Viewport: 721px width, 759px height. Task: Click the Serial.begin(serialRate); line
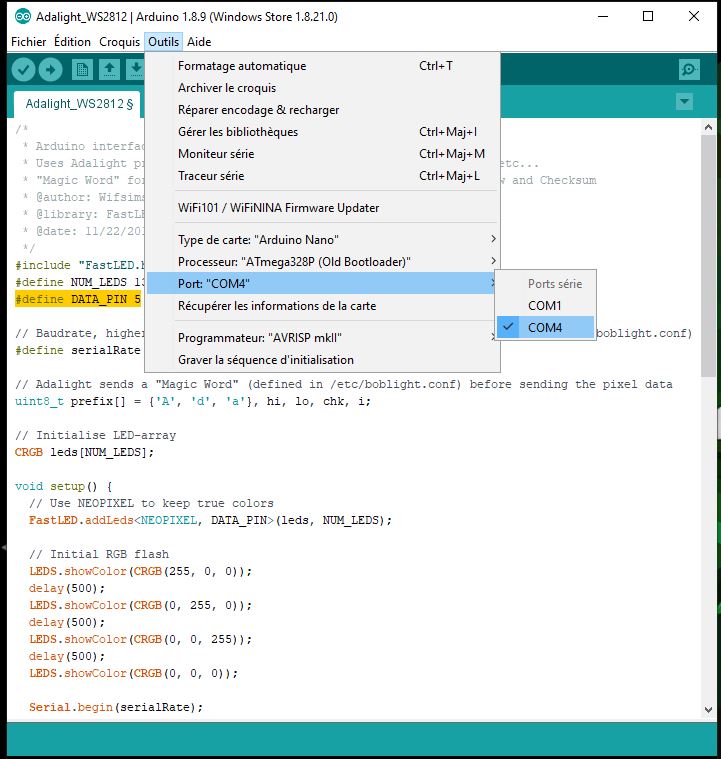(116, 707)
